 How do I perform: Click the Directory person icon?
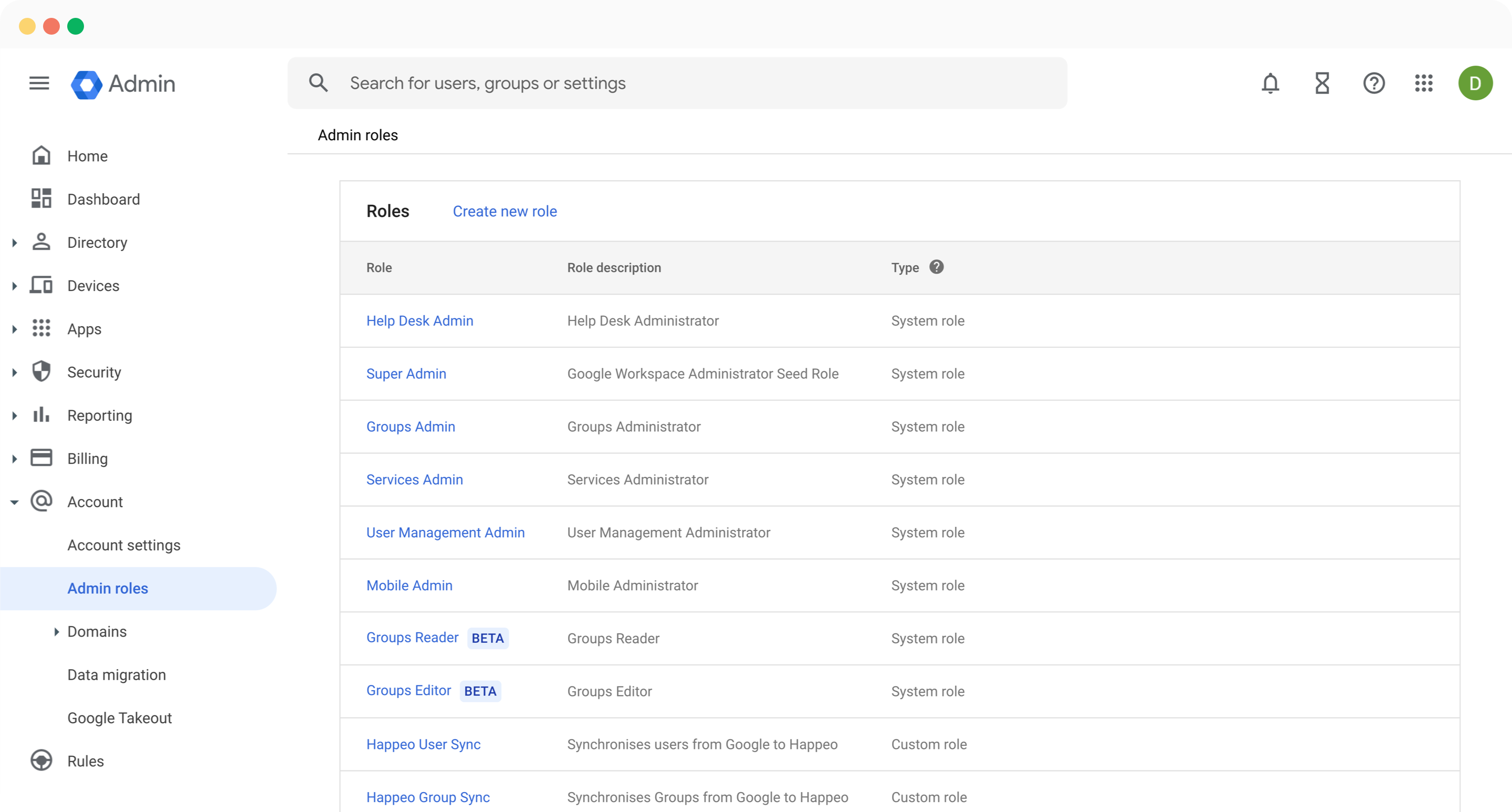tap(41, 242)
